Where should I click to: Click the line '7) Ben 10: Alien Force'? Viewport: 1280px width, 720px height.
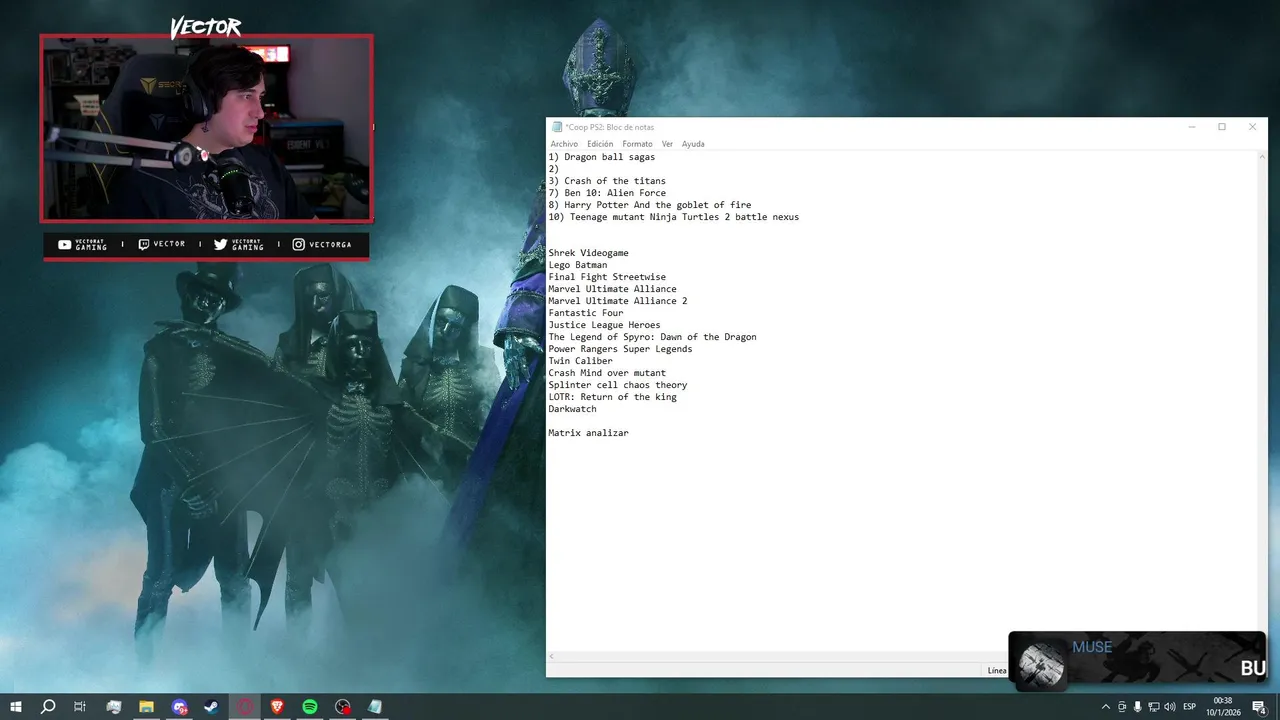[607, 193]
